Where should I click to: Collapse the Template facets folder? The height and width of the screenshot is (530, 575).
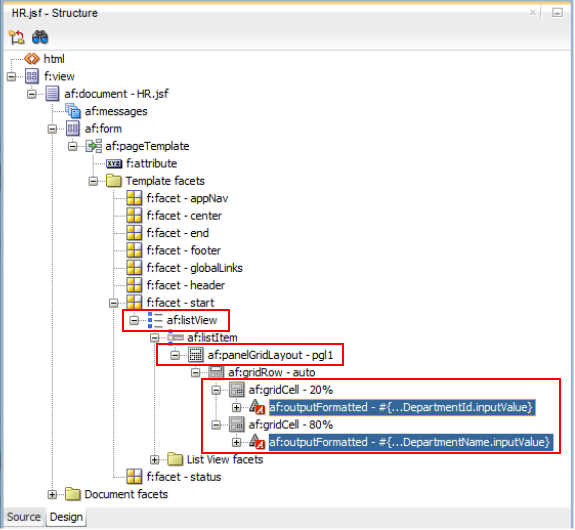point(94,181)
